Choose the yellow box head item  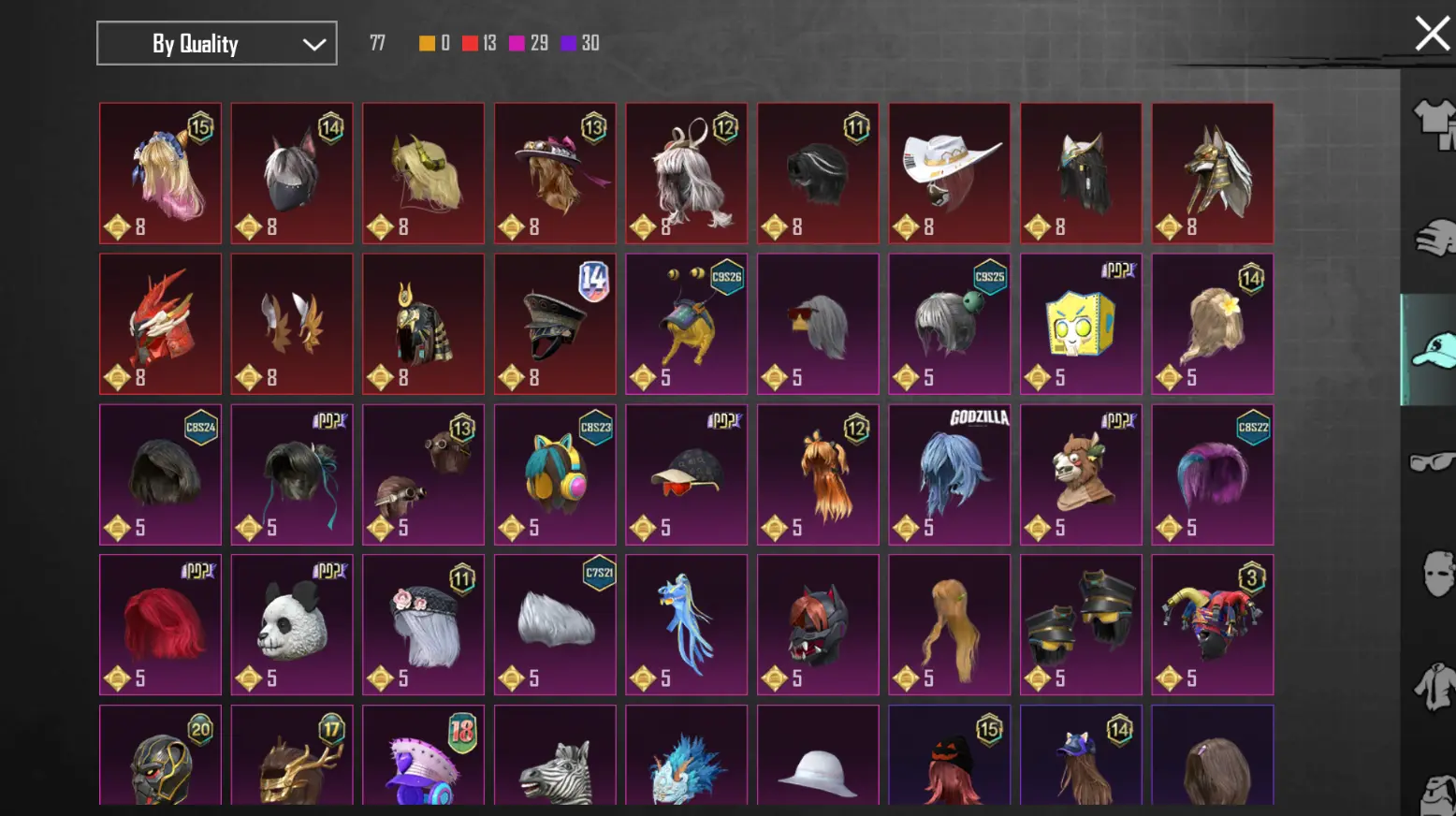click(x=1081, y=324)
